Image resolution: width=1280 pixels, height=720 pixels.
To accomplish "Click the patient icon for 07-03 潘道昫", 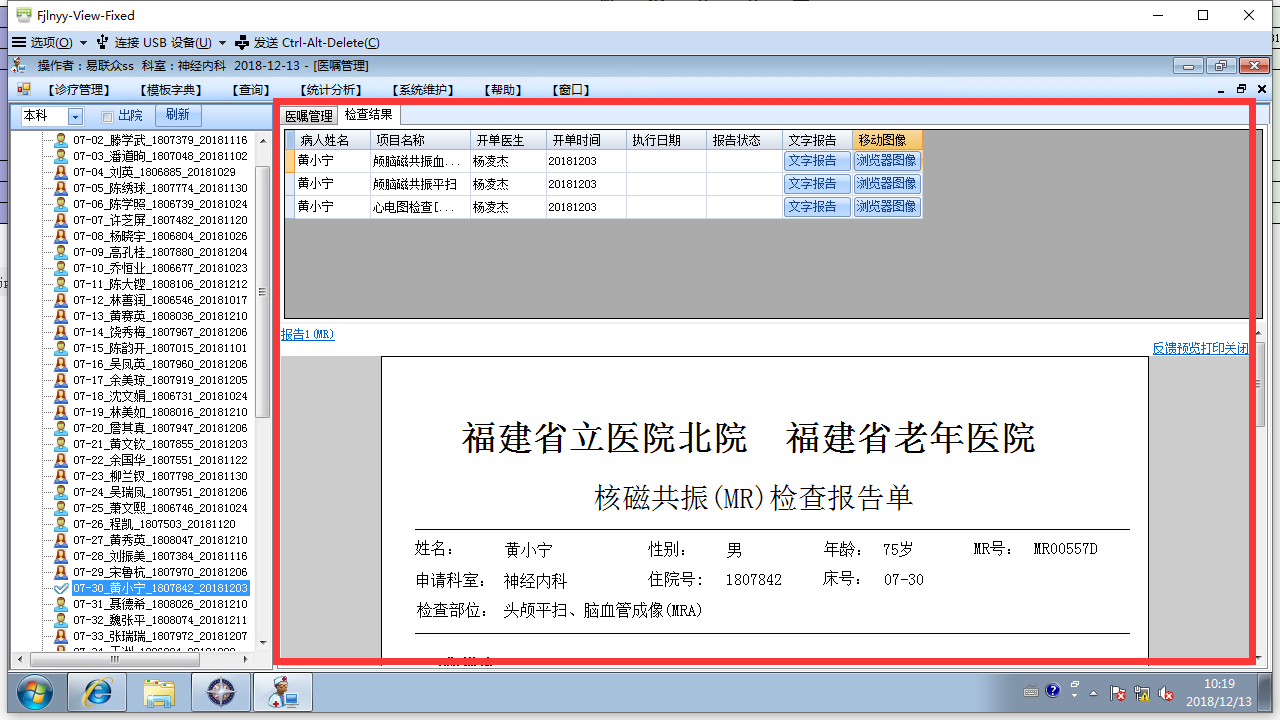I will tap(61, 156).
